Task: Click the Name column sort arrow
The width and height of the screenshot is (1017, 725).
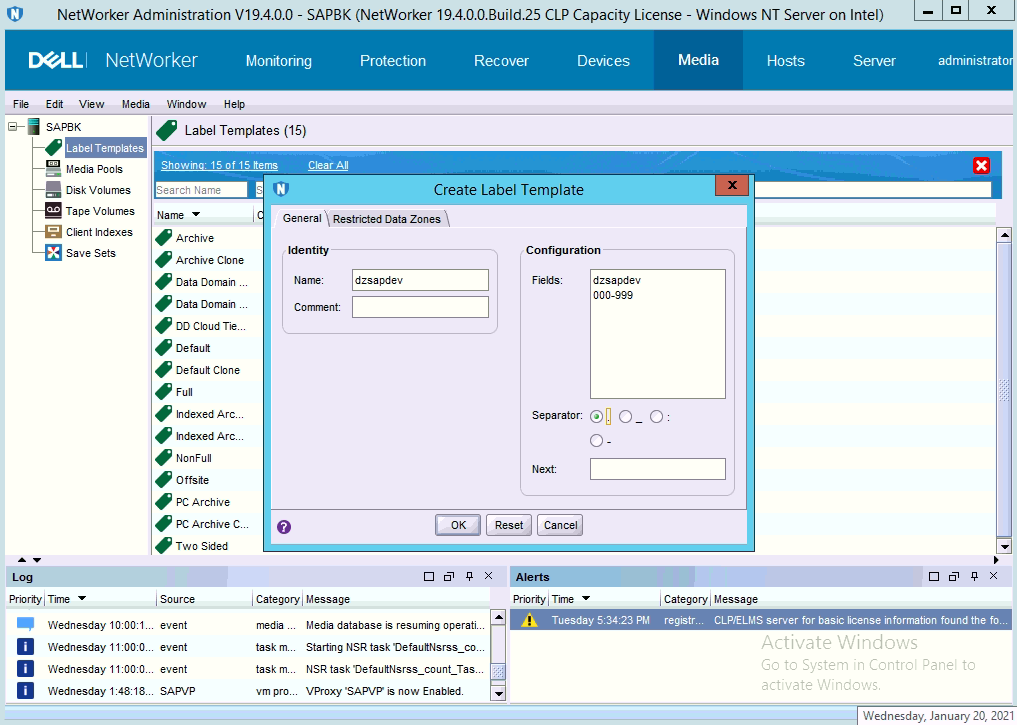Action: 196,215
